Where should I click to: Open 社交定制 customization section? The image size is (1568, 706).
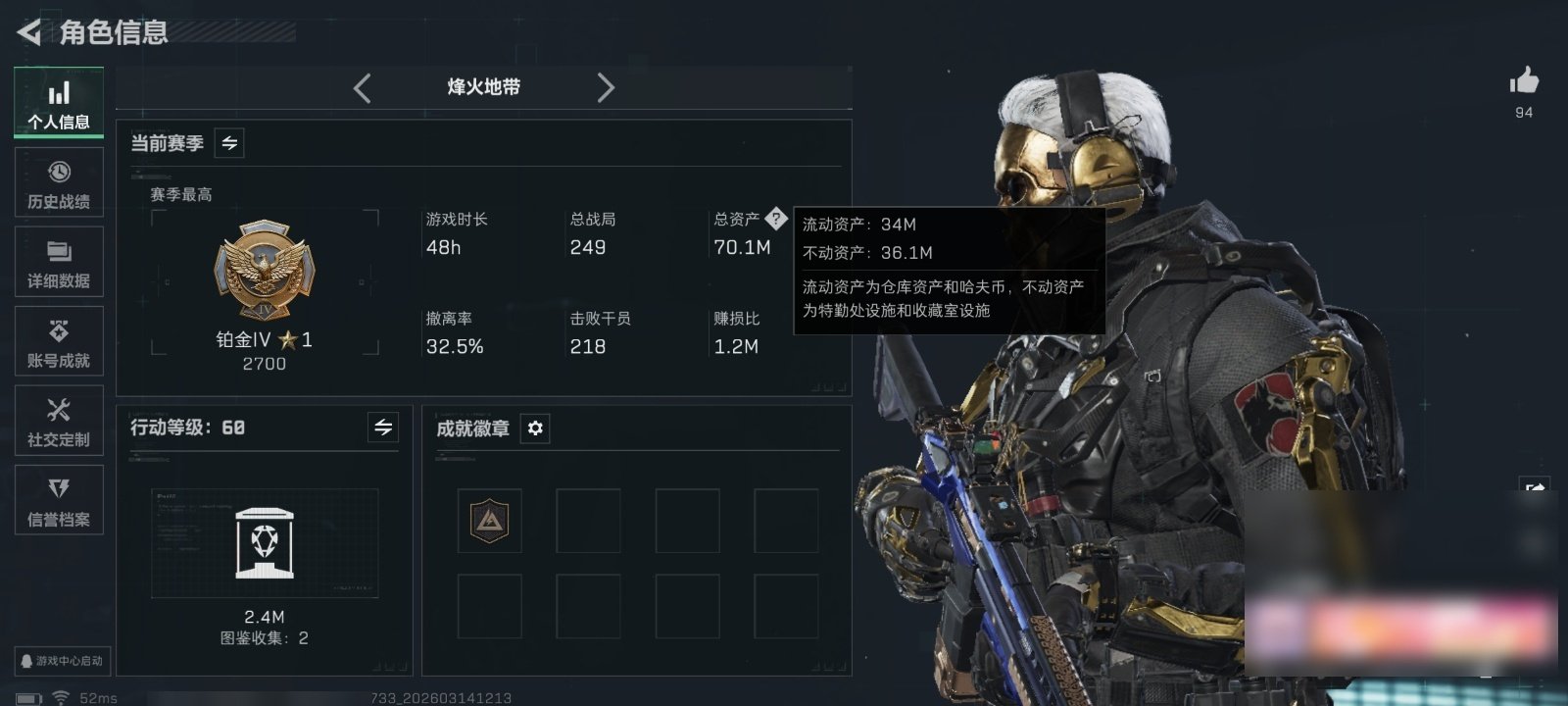59,421
